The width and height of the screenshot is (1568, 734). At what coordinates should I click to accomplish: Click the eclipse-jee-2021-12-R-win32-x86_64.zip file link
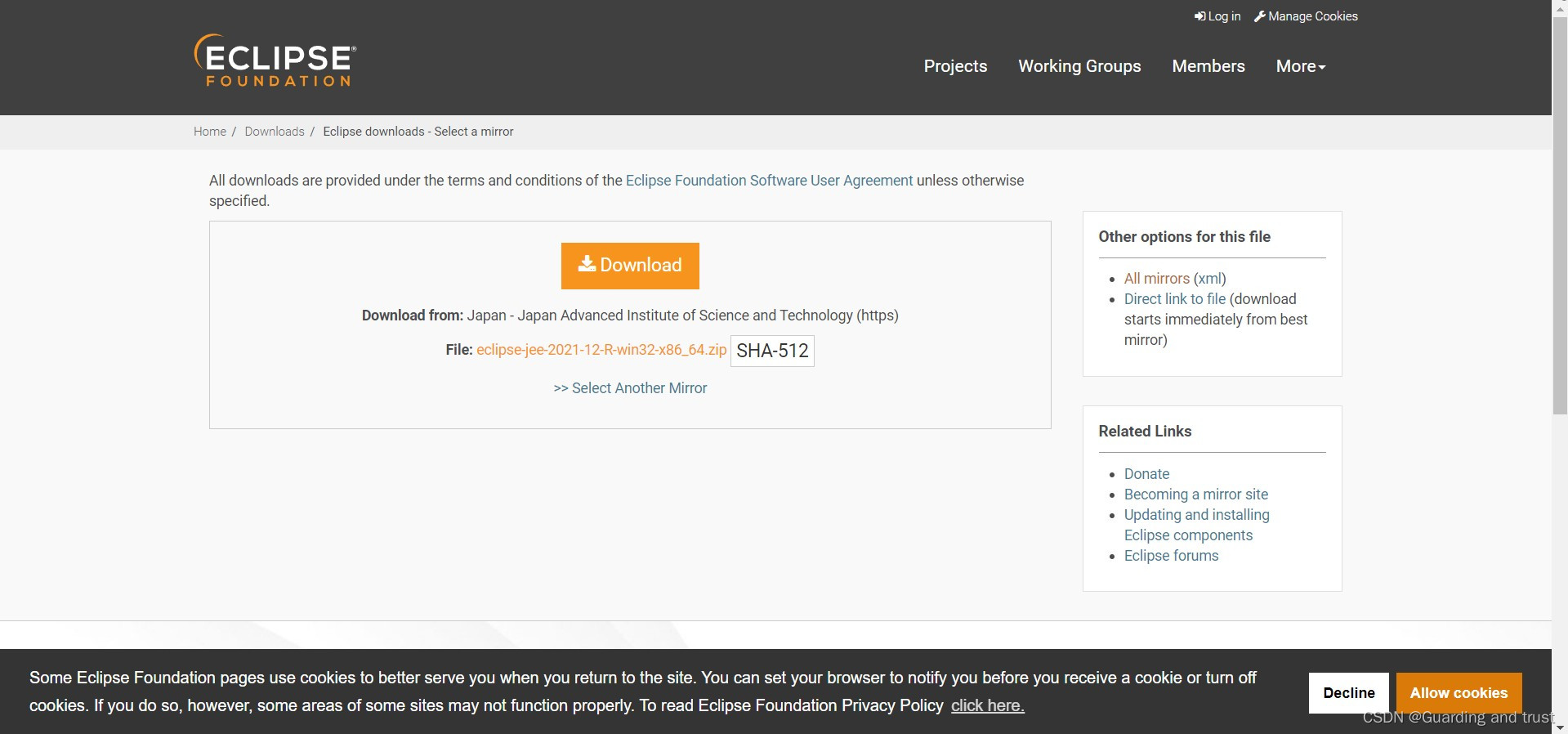pos(601,350)
